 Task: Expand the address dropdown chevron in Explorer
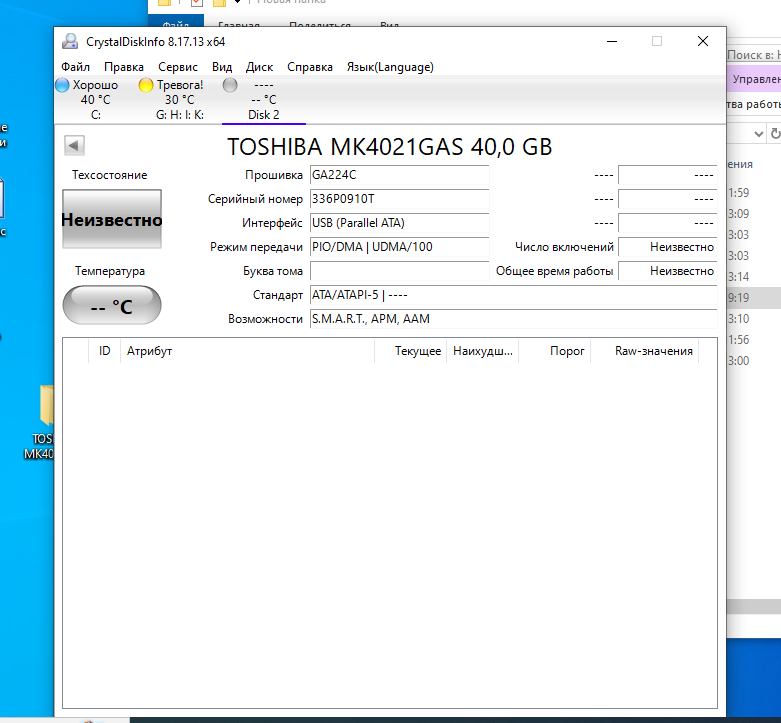coord(758,133)
